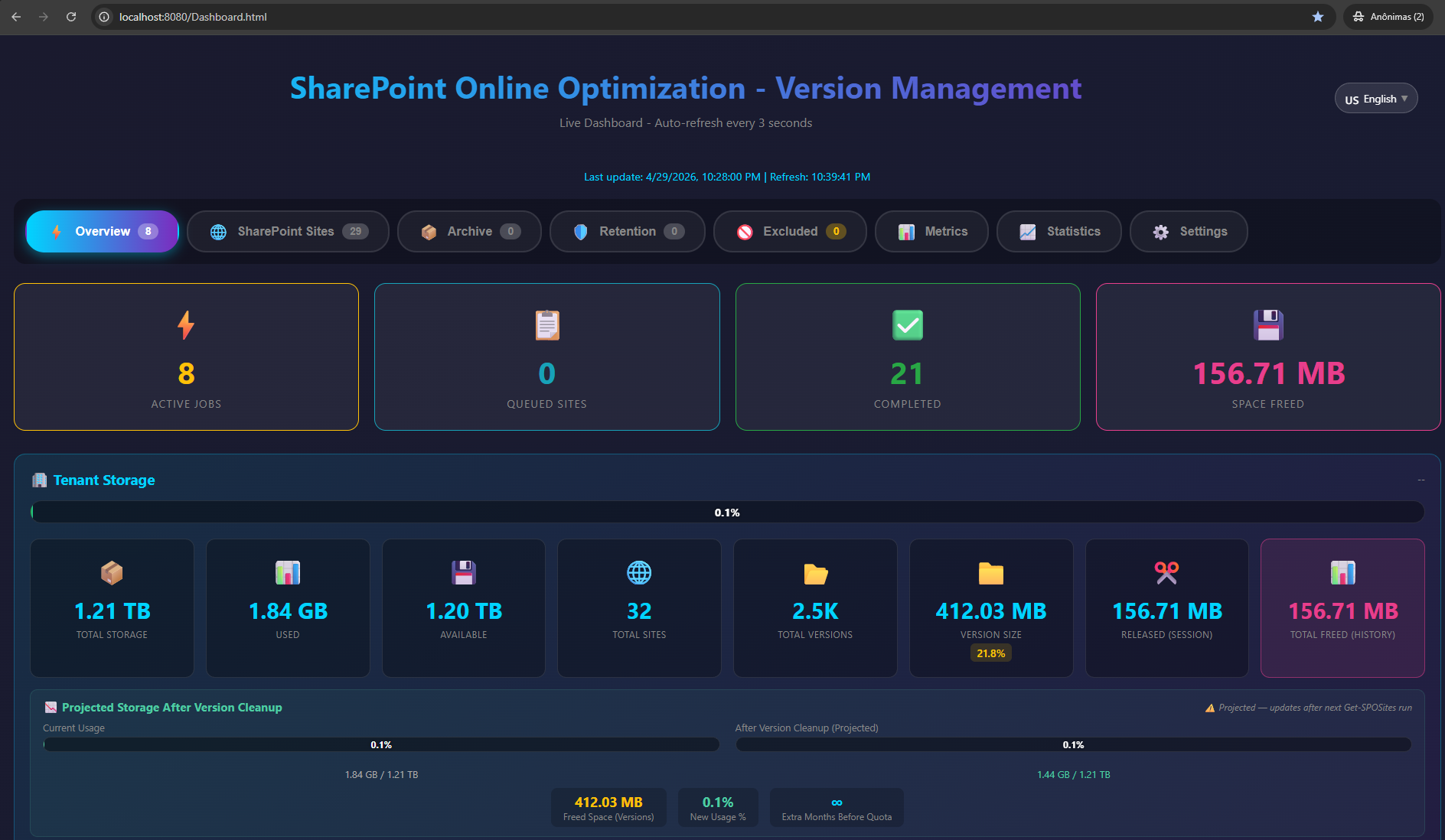Click the browser forward arrow
The width and height of the screenshot is (1445, 840).
pos(44,17)
